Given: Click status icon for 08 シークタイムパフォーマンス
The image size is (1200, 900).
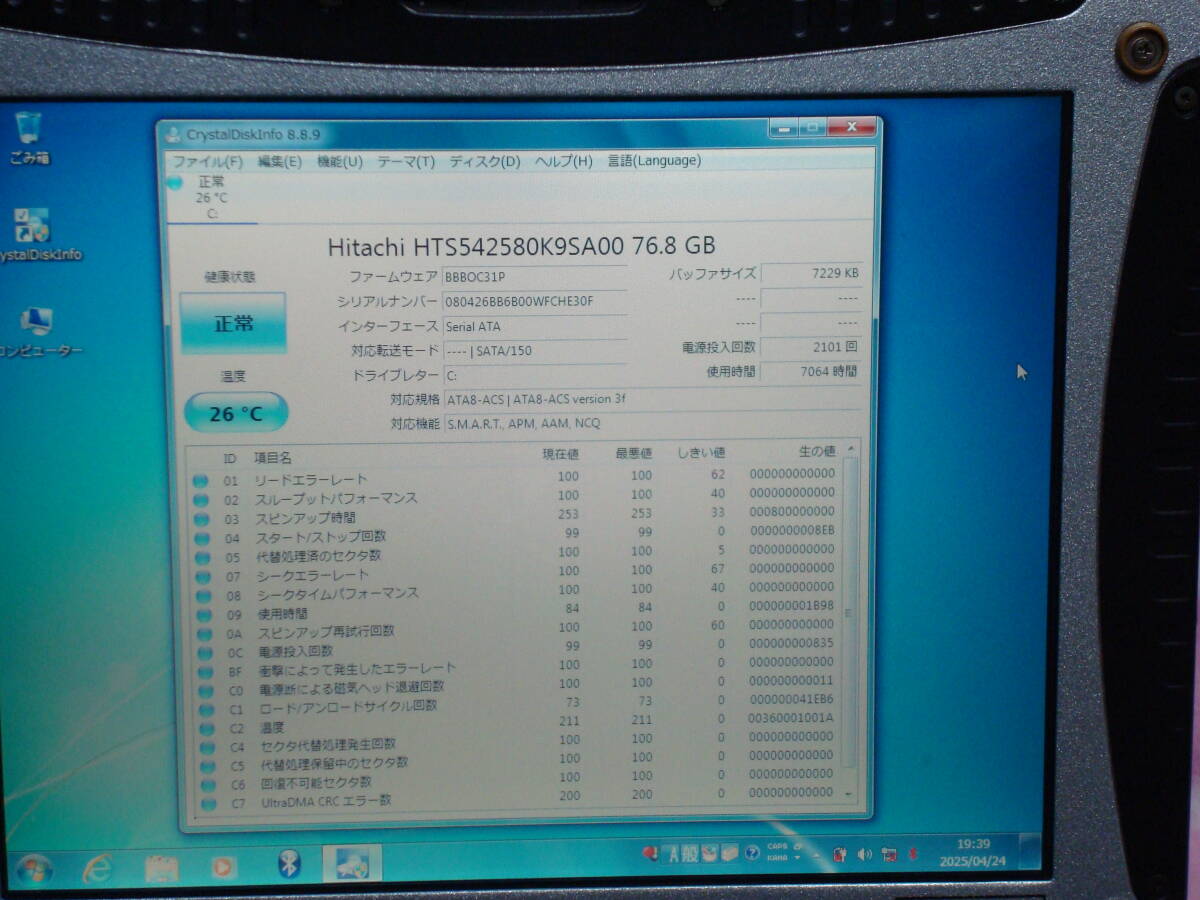Looking at the screenshot, I should point(204,595).
